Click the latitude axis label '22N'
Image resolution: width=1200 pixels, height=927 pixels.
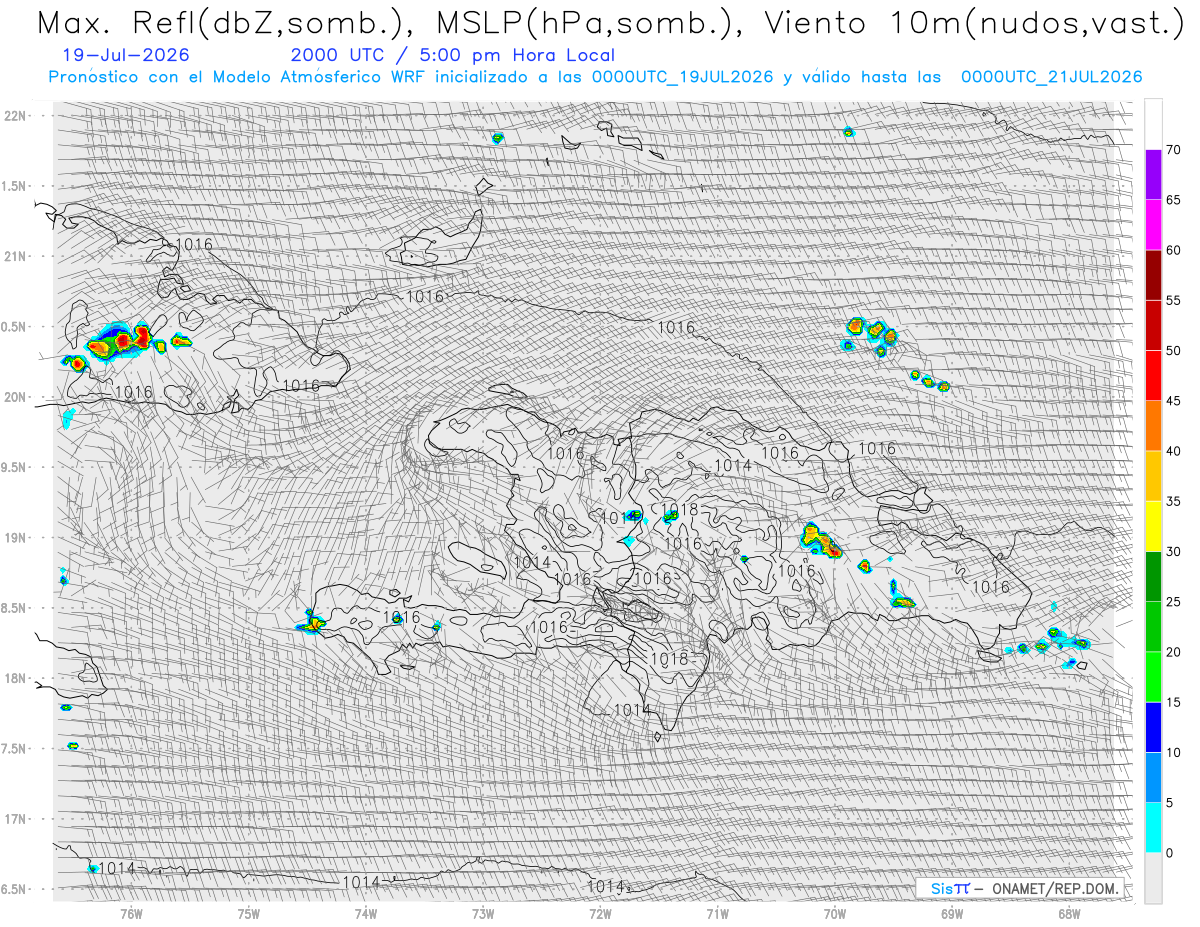tap(15, 115)
